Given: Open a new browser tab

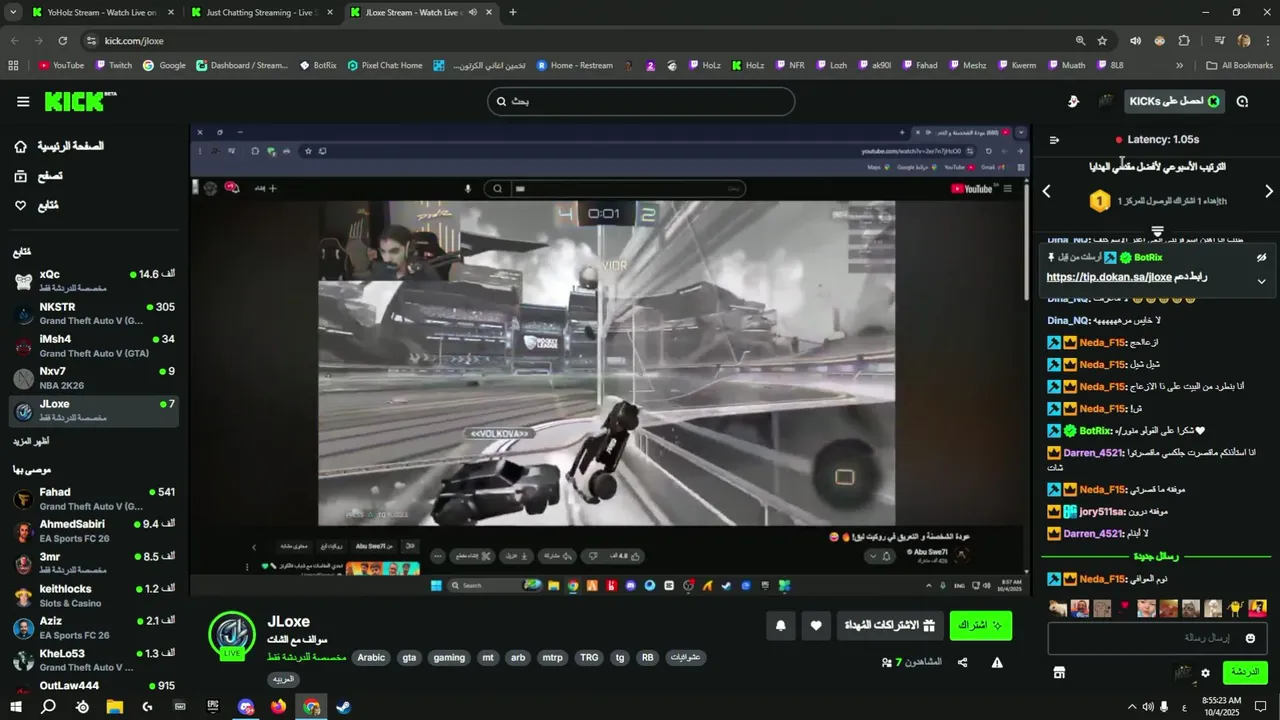Looking at the screenshot, I should pos(513,12).
